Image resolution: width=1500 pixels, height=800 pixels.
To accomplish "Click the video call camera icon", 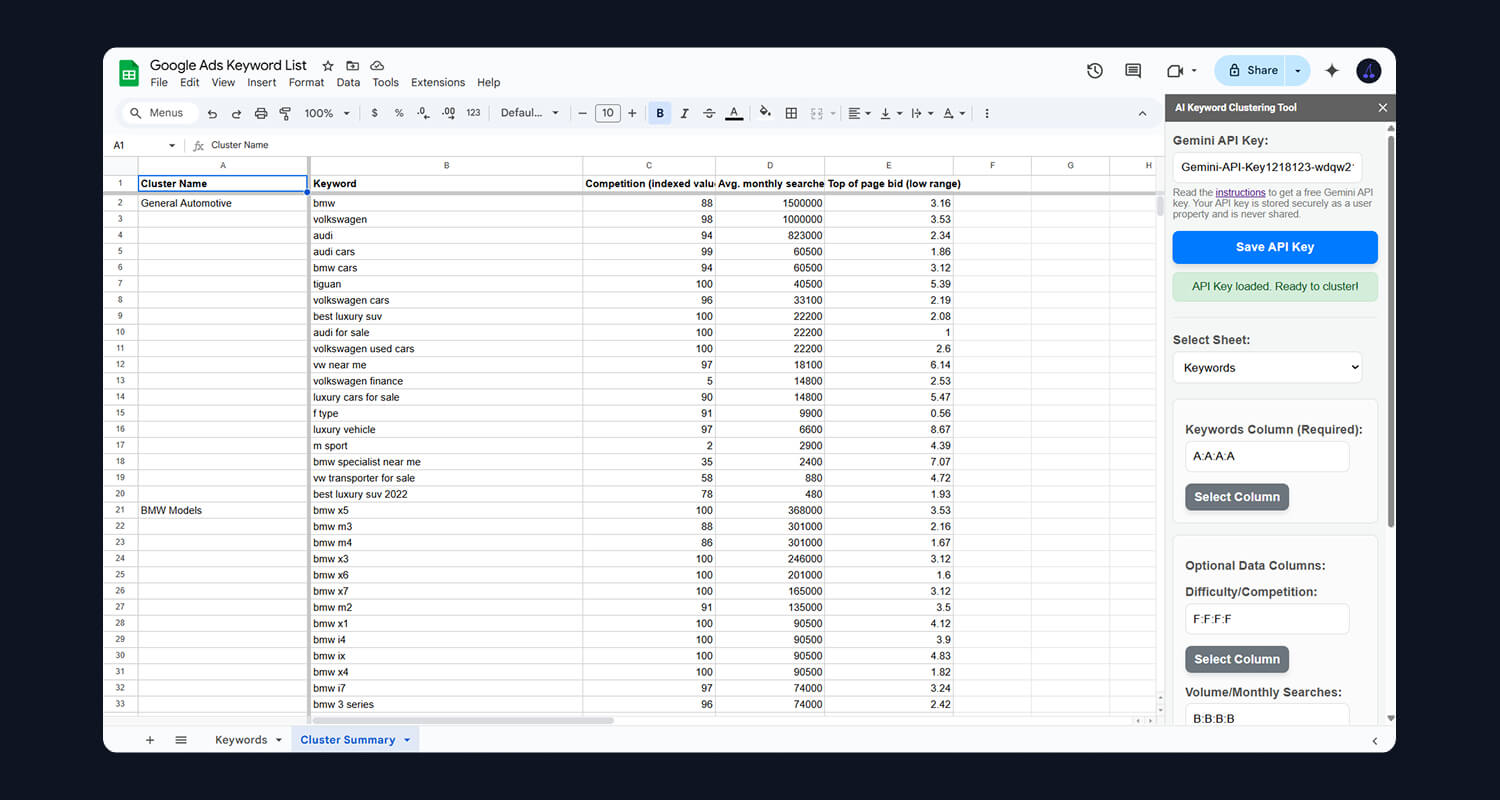I will coord(1175,71).
